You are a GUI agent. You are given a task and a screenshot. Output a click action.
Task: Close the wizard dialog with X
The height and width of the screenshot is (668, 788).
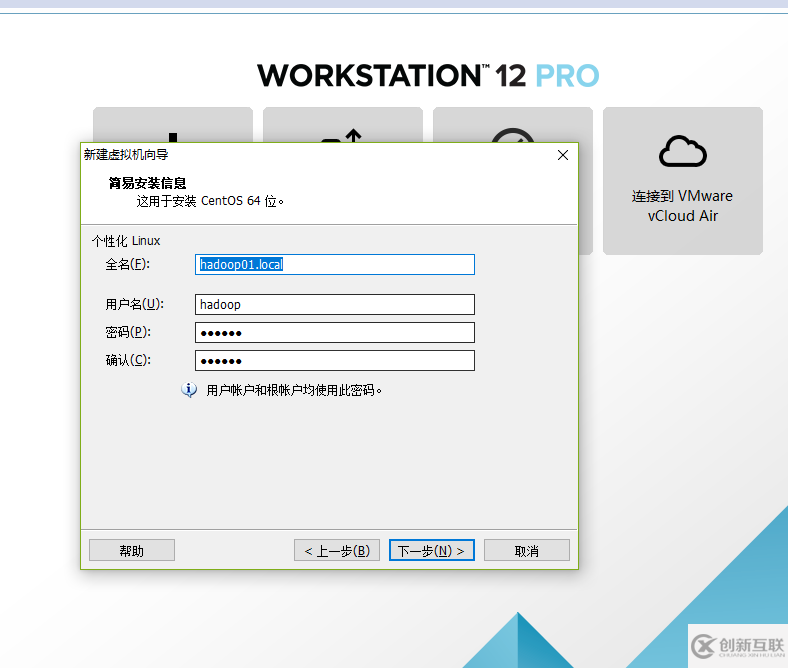pyautogui.click(x=563, y=155)
